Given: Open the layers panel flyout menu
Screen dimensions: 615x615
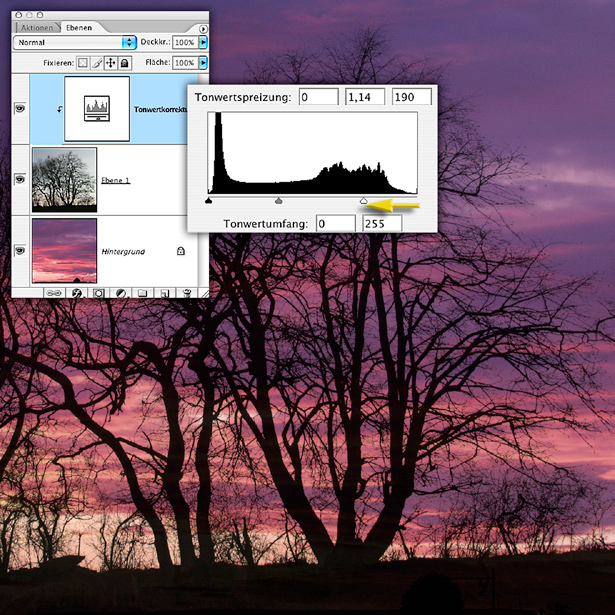Looking at the screenshot, I should [203, 29].
